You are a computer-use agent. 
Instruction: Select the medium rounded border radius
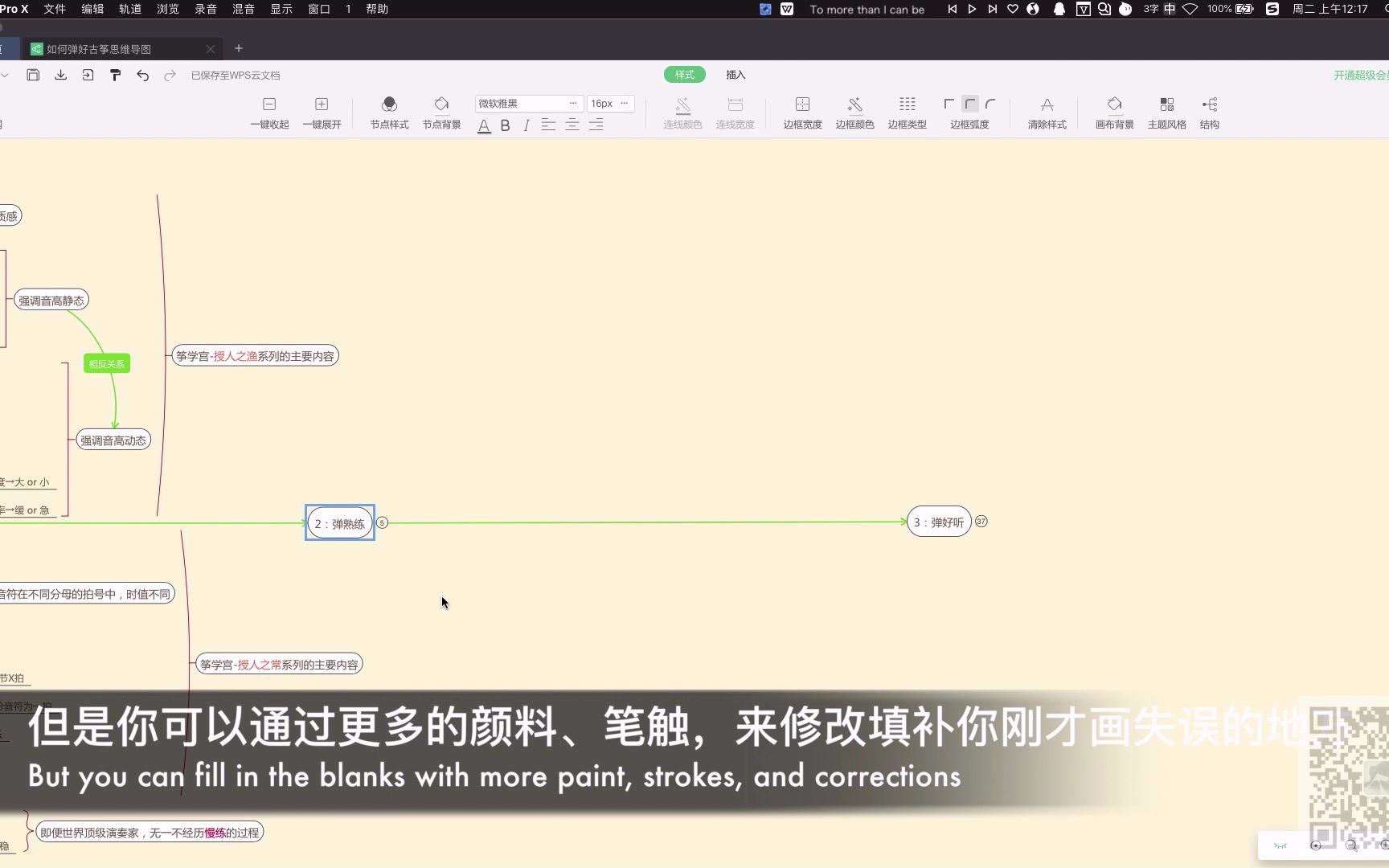[970, 104]
